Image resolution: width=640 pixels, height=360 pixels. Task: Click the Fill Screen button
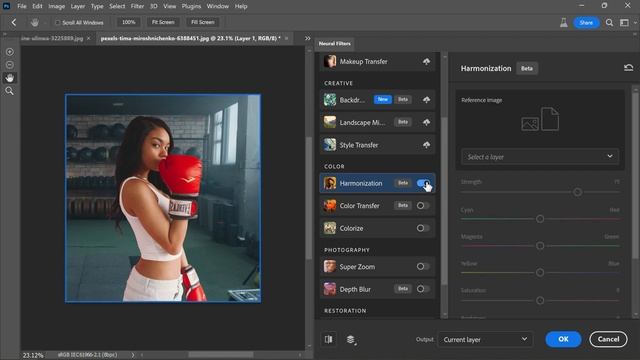pyautogui.click(x=202, y=22)
